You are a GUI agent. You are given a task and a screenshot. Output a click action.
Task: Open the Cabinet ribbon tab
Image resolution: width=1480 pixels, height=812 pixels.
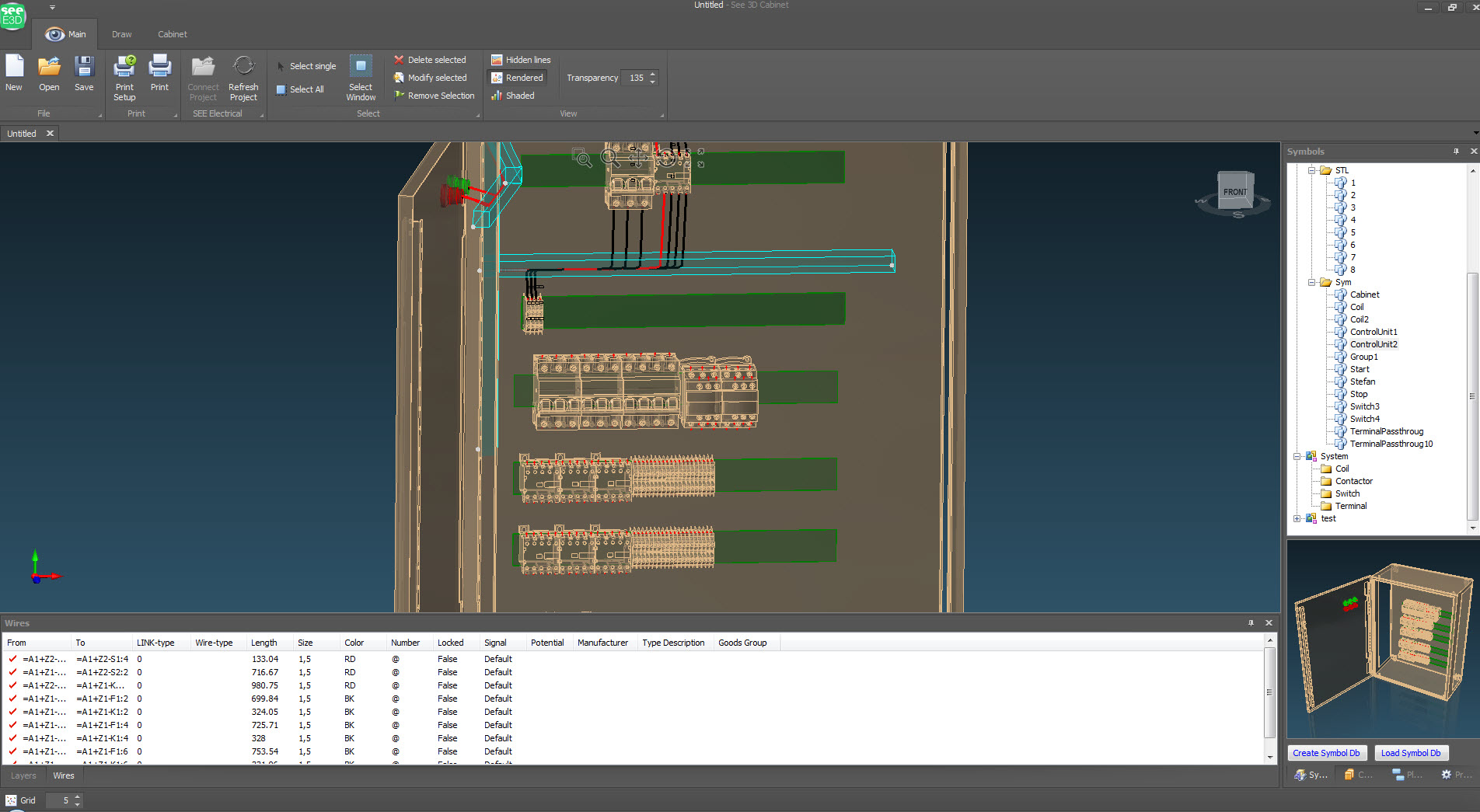173,34
